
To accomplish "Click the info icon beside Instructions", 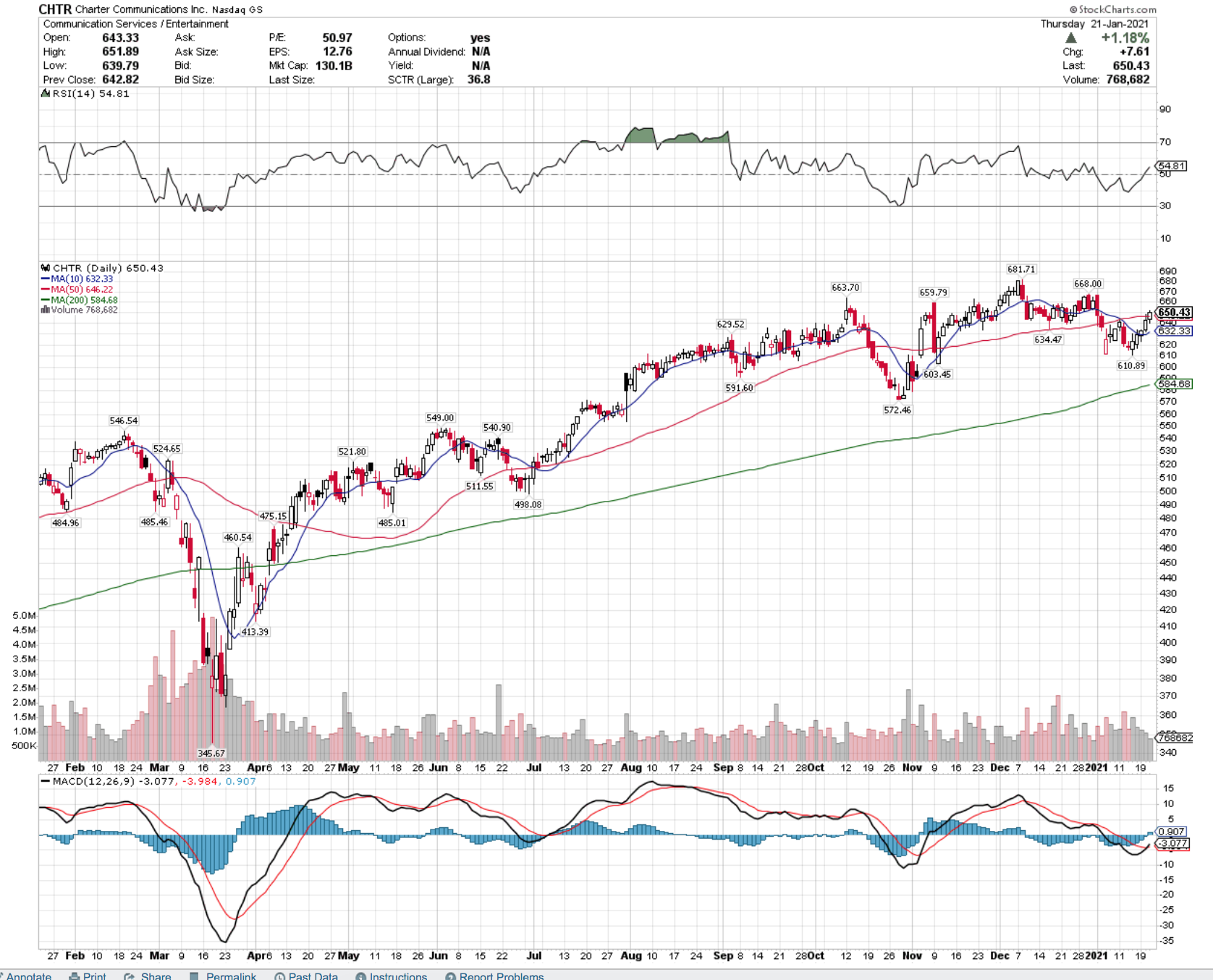I will (361, 976).
